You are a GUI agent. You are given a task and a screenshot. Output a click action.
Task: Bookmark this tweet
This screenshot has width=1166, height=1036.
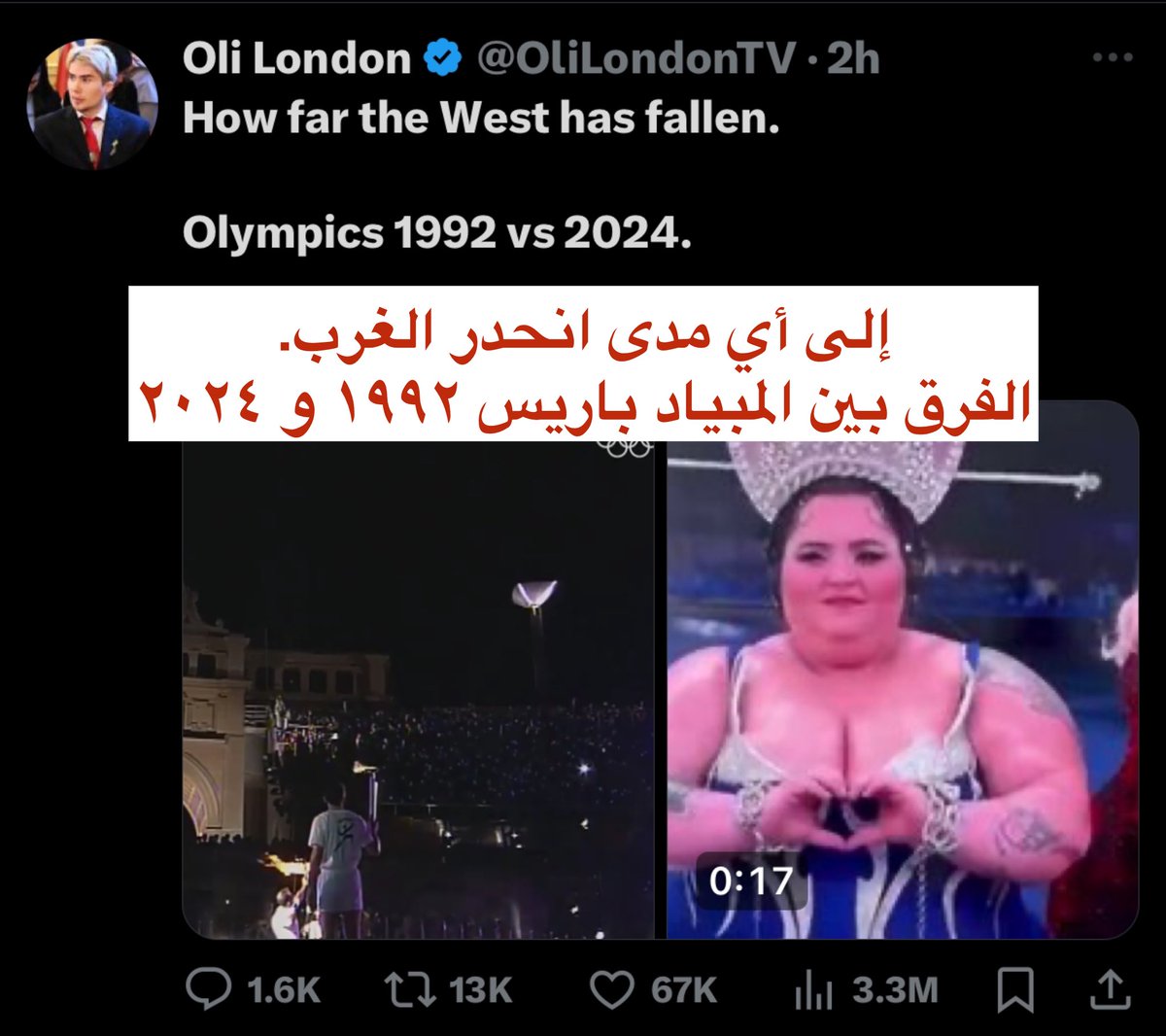[1014, 990]
